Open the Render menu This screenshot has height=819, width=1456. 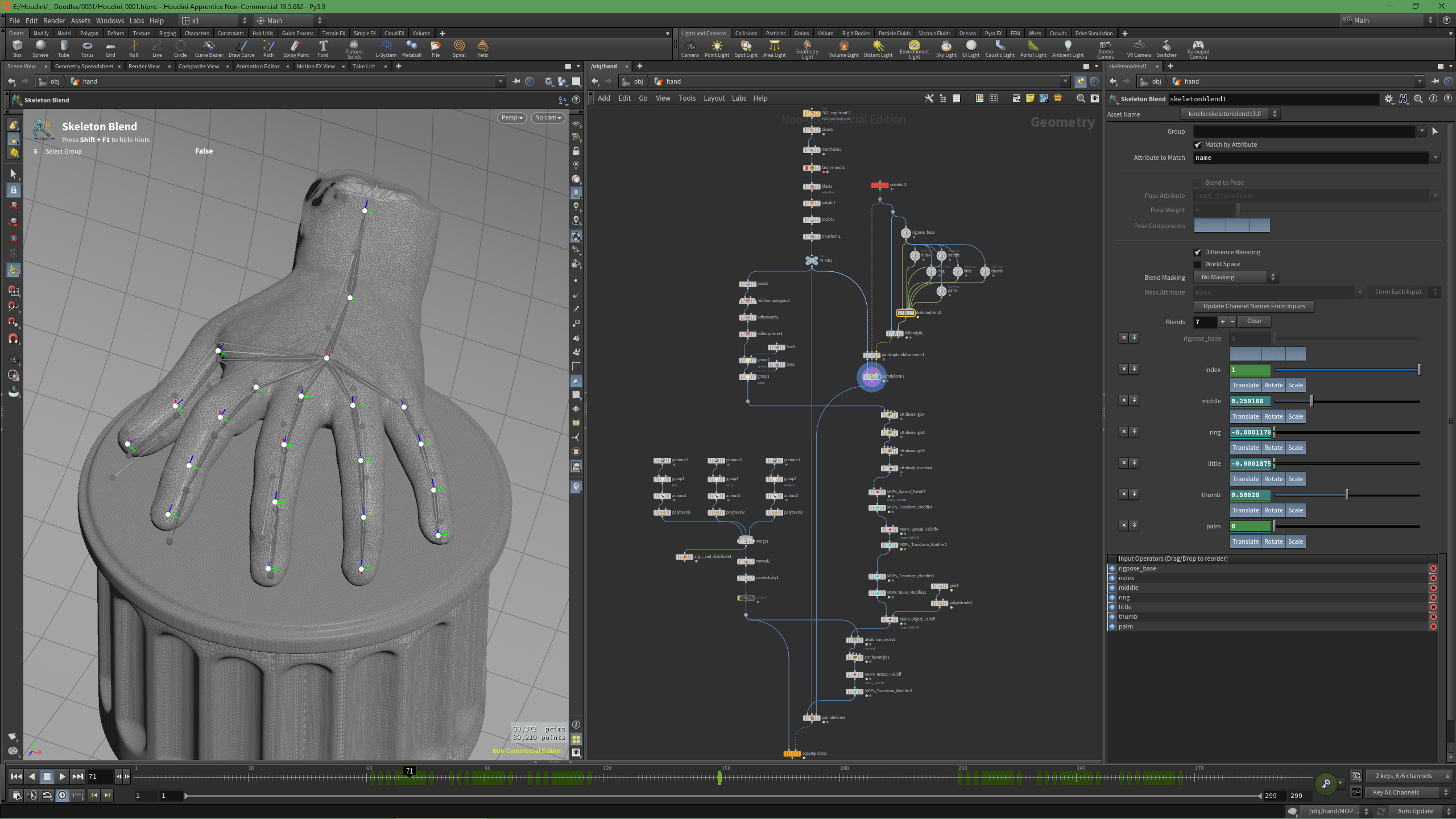pos(54,20)
